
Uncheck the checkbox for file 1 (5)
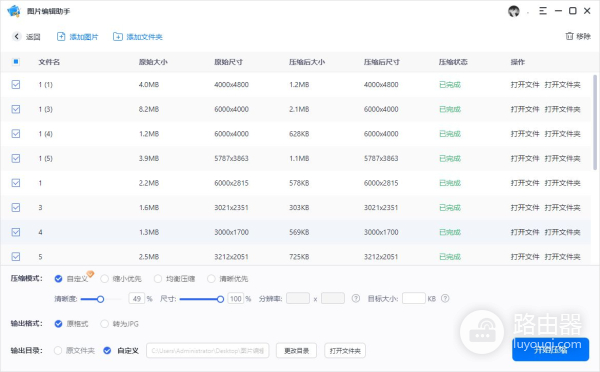(x=16, y=158)
